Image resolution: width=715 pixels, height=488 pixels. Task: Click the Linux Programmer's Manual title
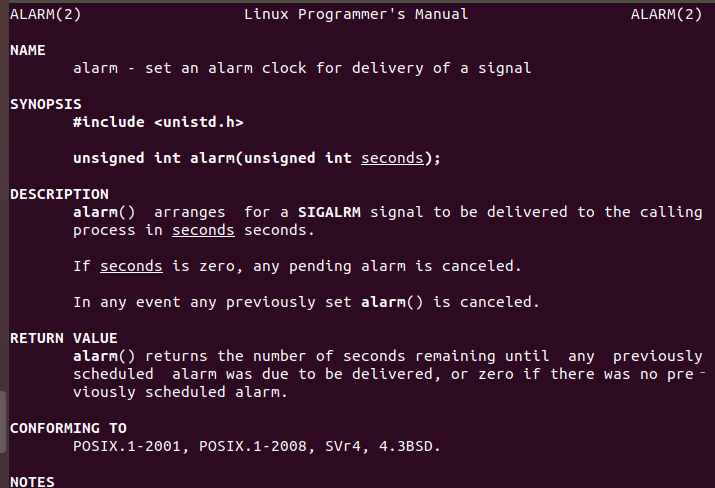pyautogui.click(x=356, y=14)
